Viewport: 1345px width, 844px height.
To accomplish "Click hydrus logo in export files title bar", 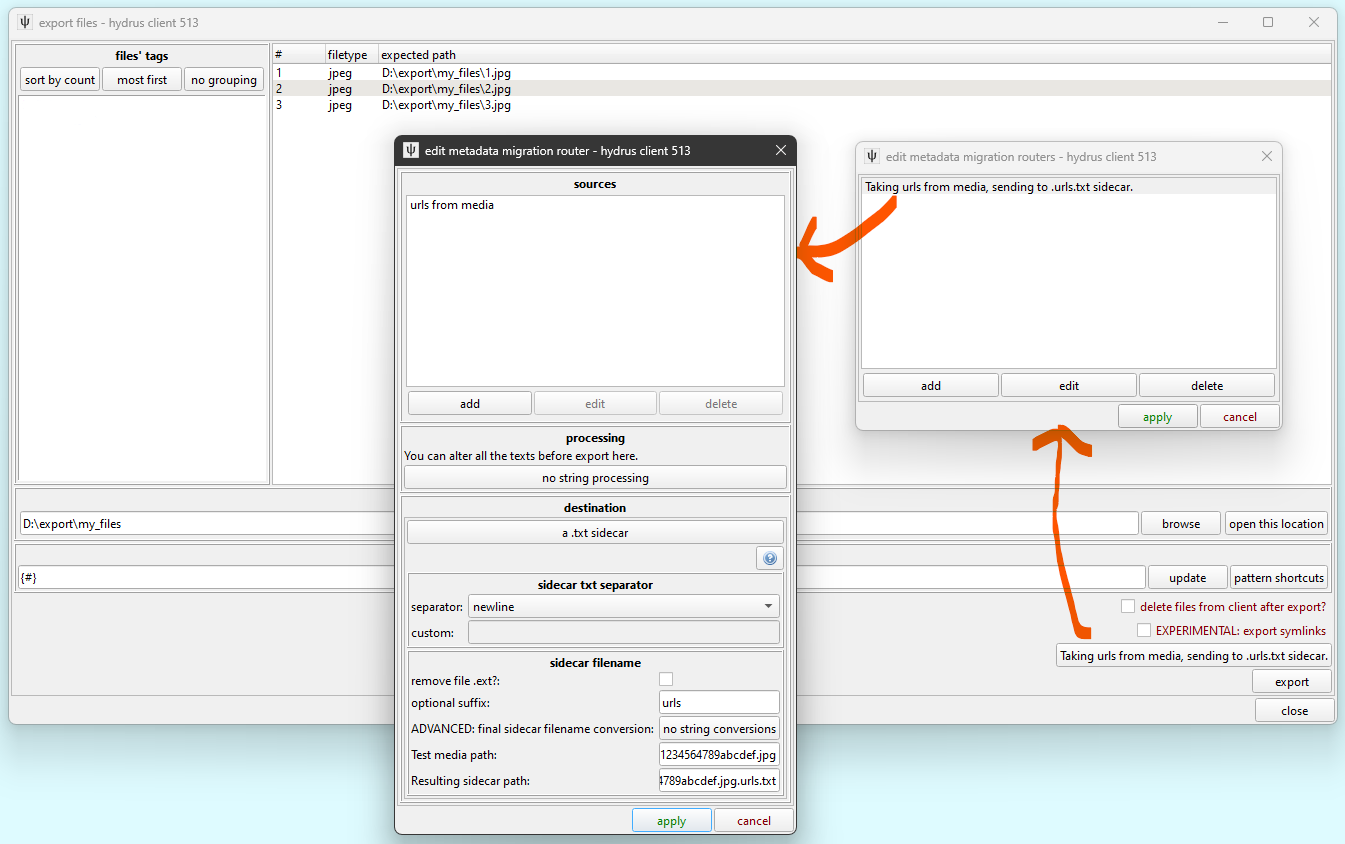I will (25, 22).
